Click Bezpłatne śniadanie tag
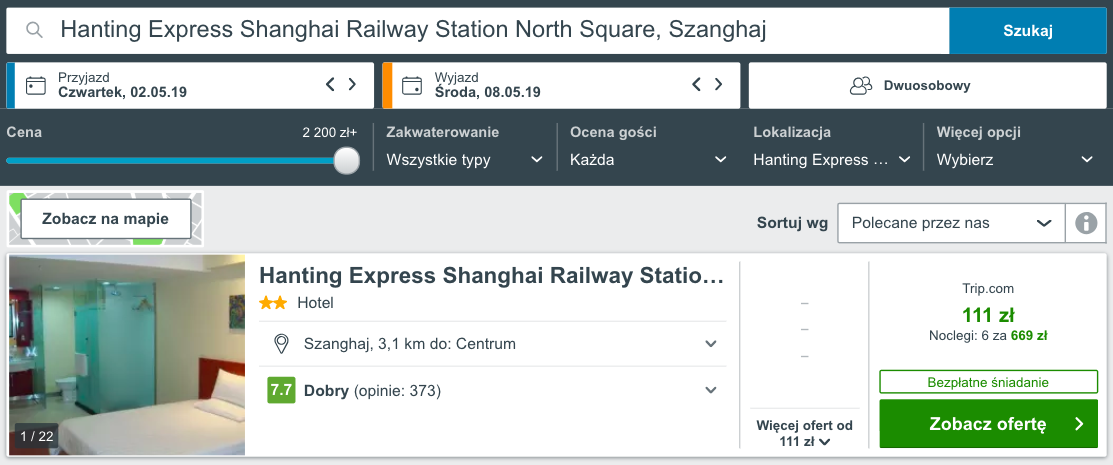Viewport: 1113px width, 465px height. click(988, 382)
